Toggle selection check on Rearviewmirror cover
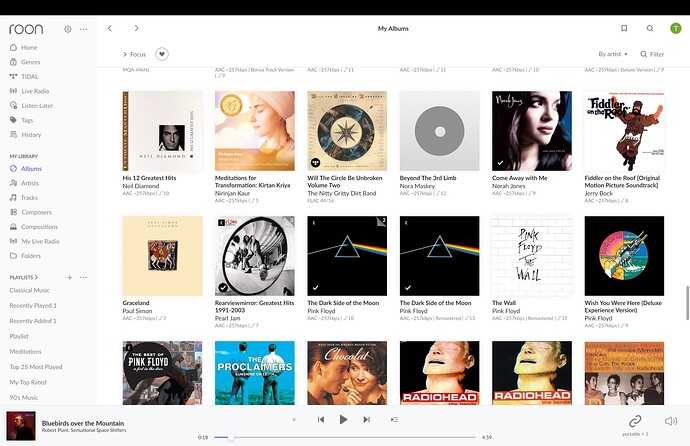 click(x=223, y=288)
